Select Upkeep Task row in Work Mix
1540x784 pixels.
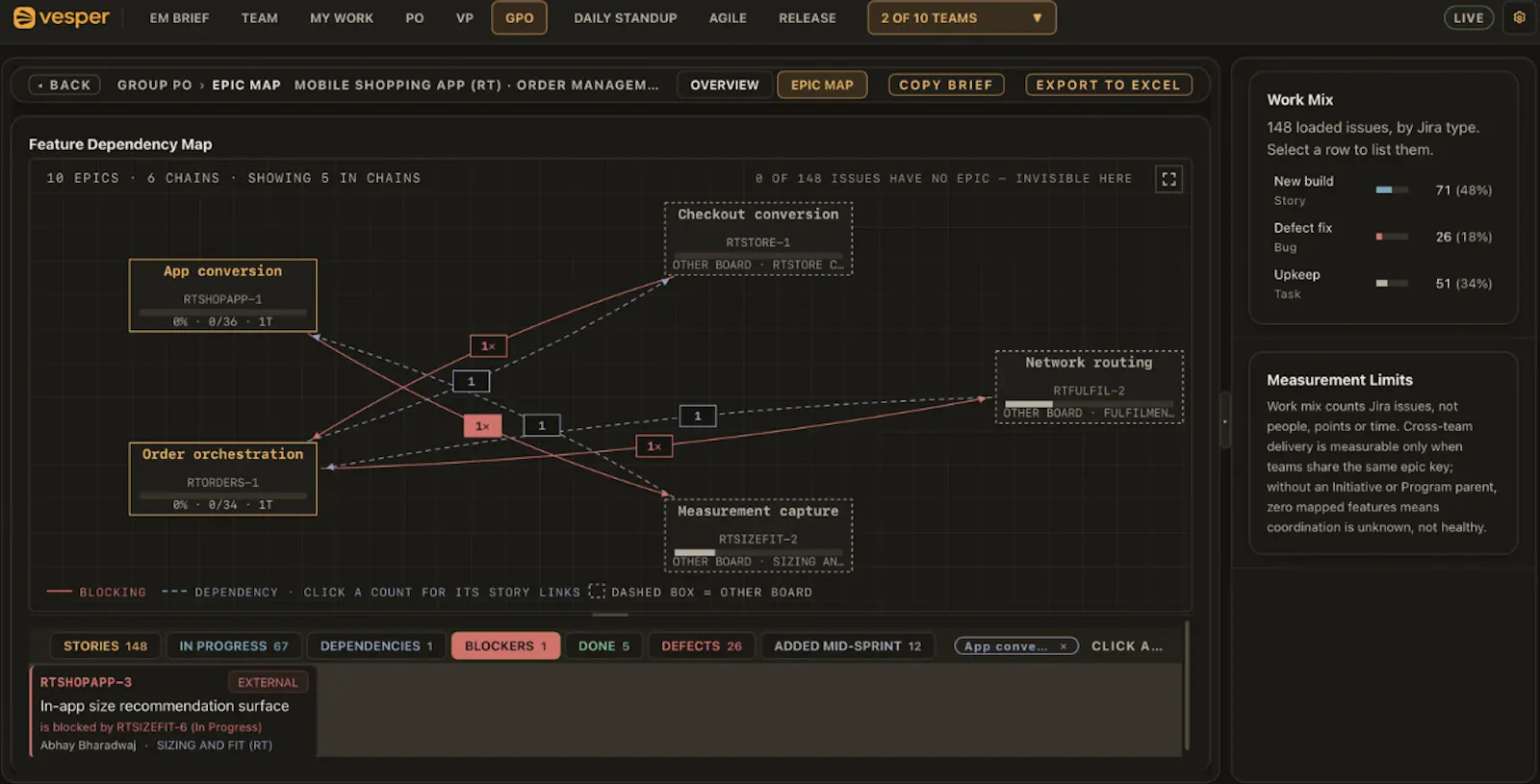tap(1383, 284)
